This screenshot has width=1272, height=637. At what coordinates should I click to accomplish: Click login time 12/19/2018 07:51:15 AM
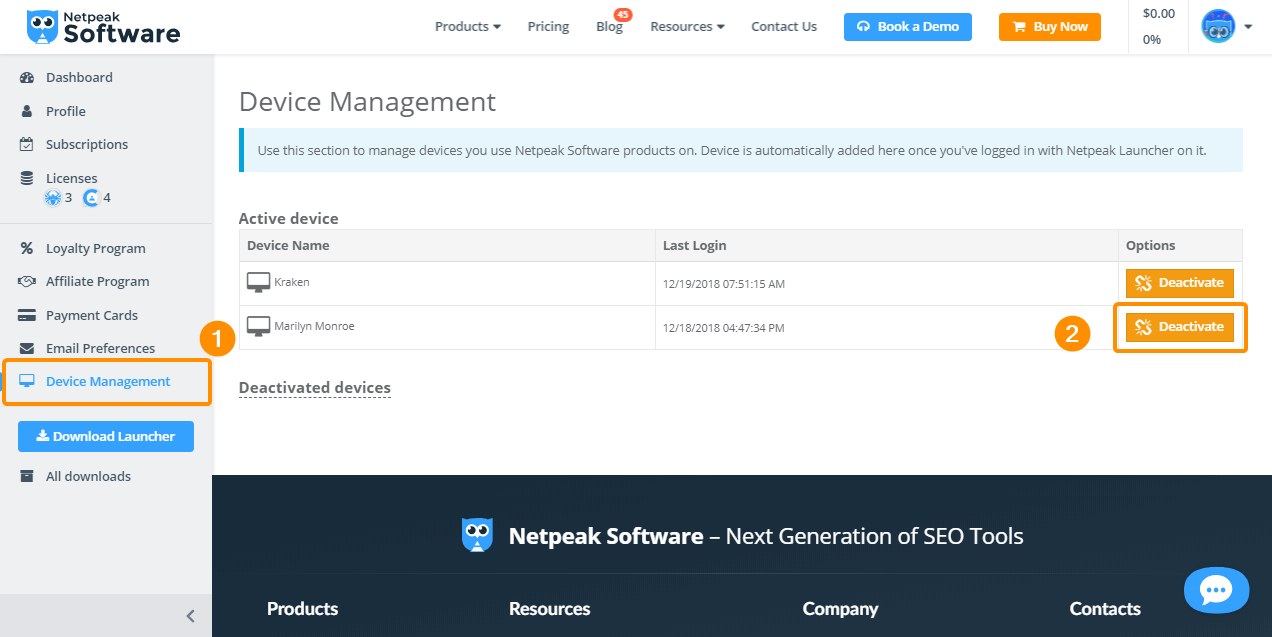724,284
